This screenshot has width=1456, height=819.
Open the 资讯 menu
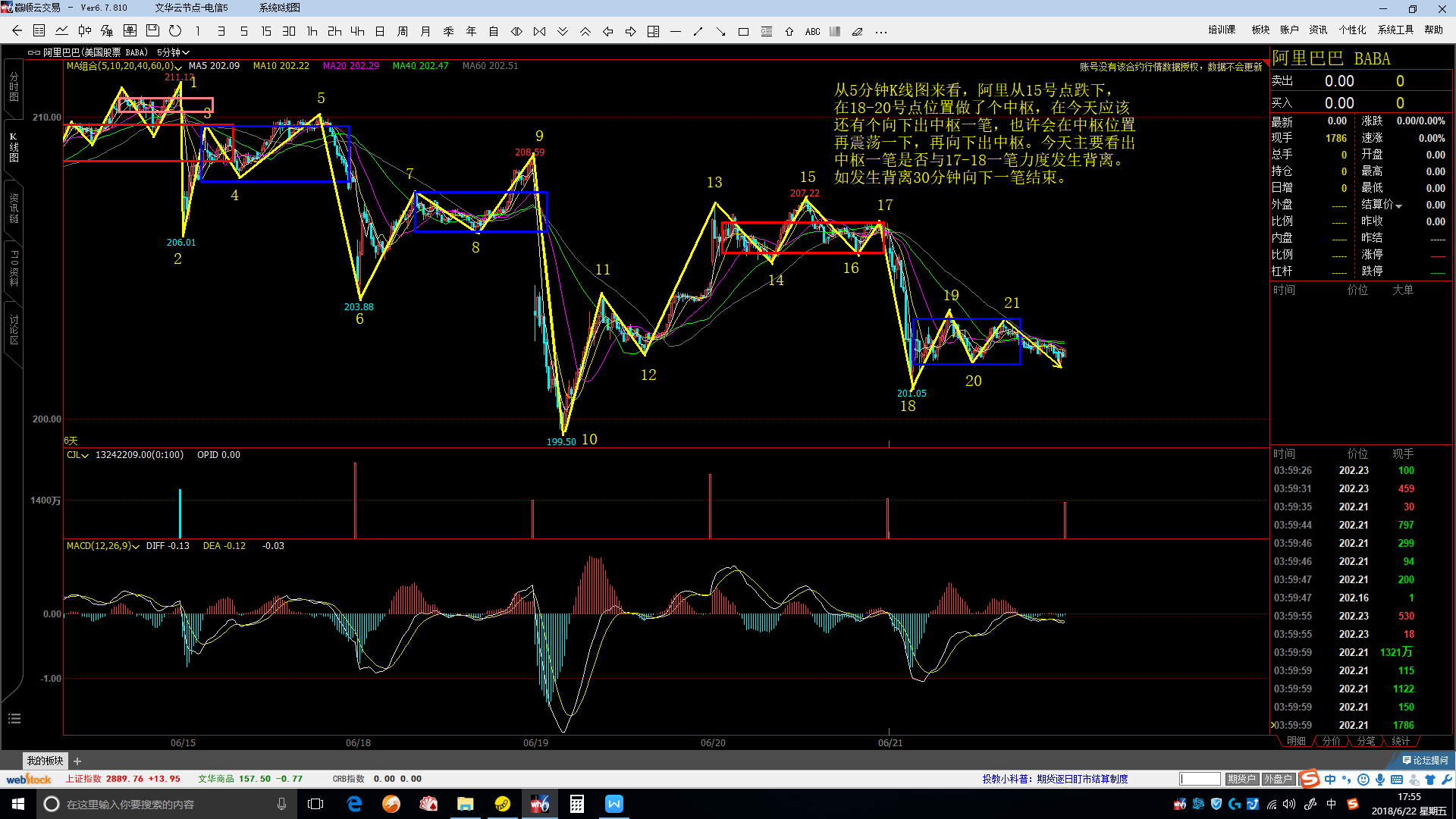[1318, 30]
